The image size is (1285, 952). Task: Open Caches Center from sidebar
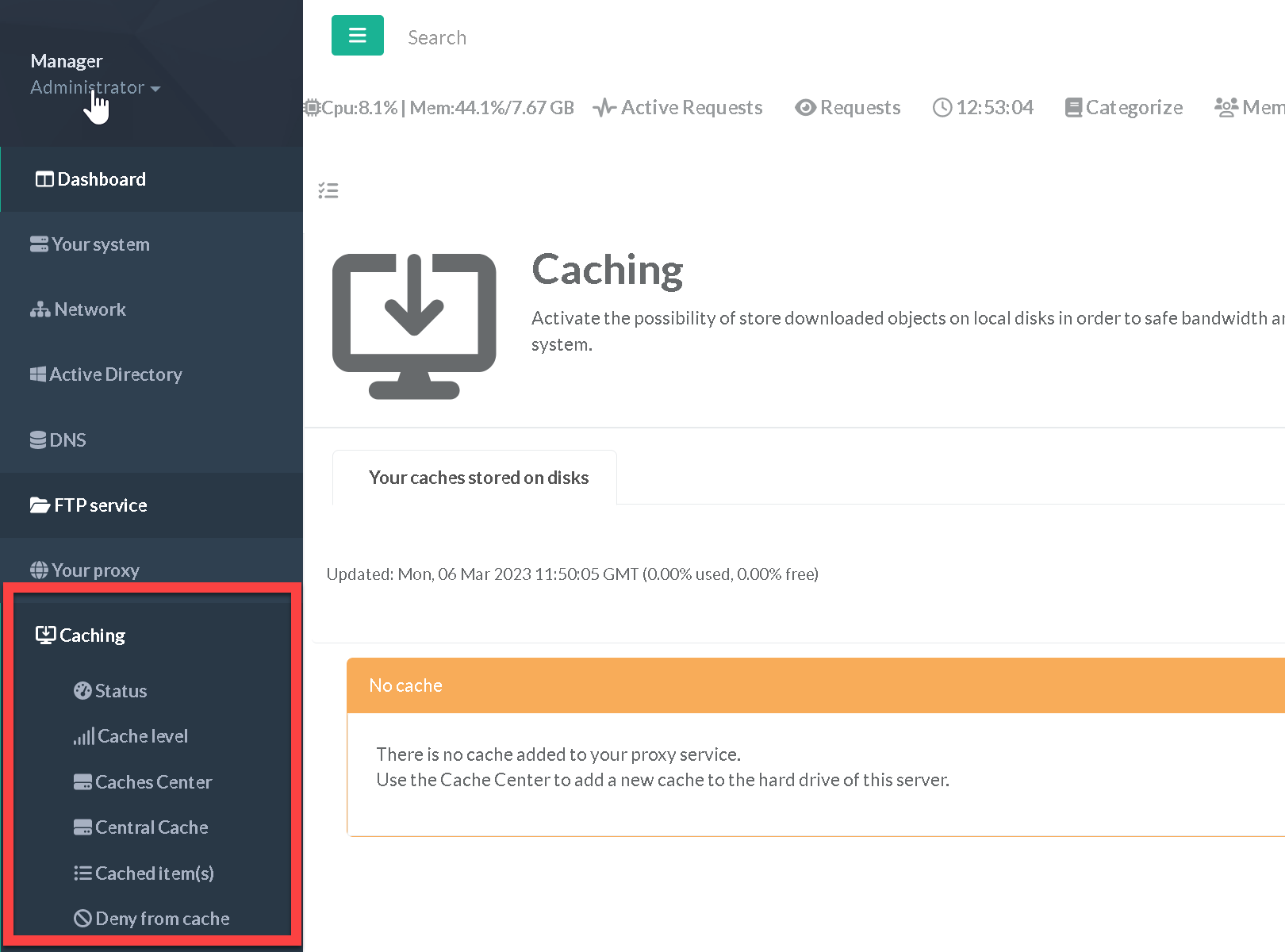coord(153,782)
